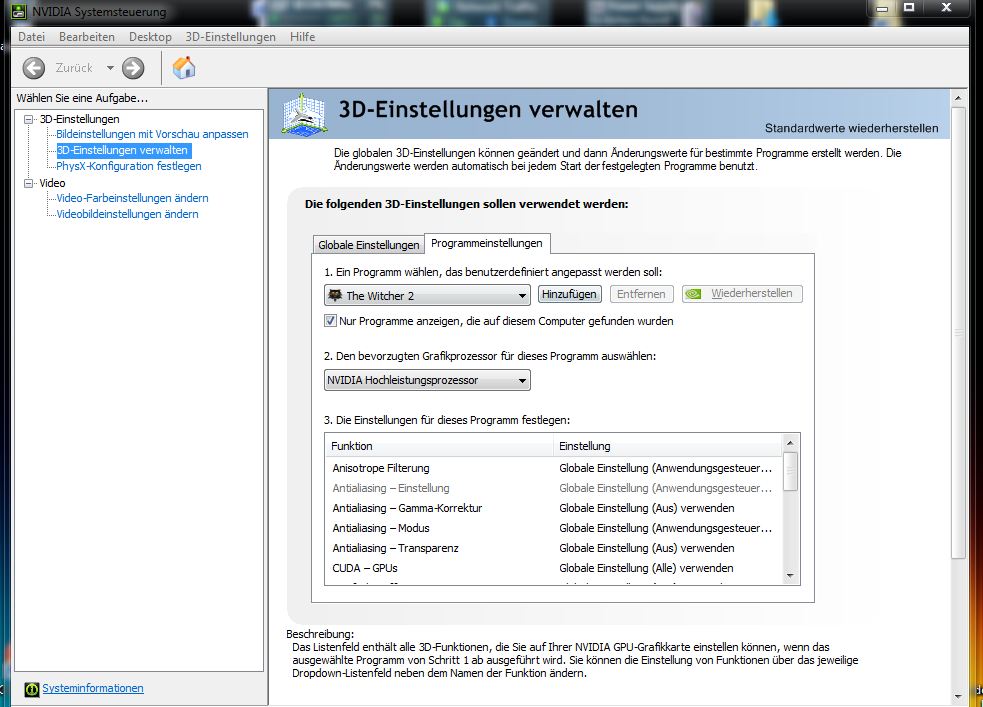This screenshot has height=707, width=983.
Task: Click the Forward arrow icon
Action: [x=133, y=68]
